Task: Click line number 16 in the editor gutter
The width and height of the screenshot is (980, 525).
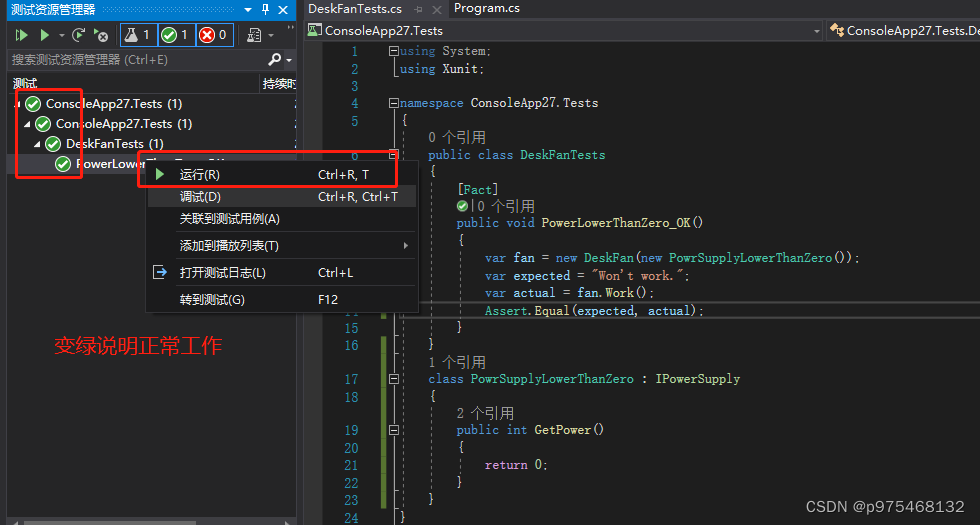Action: [x=351, y=345]
